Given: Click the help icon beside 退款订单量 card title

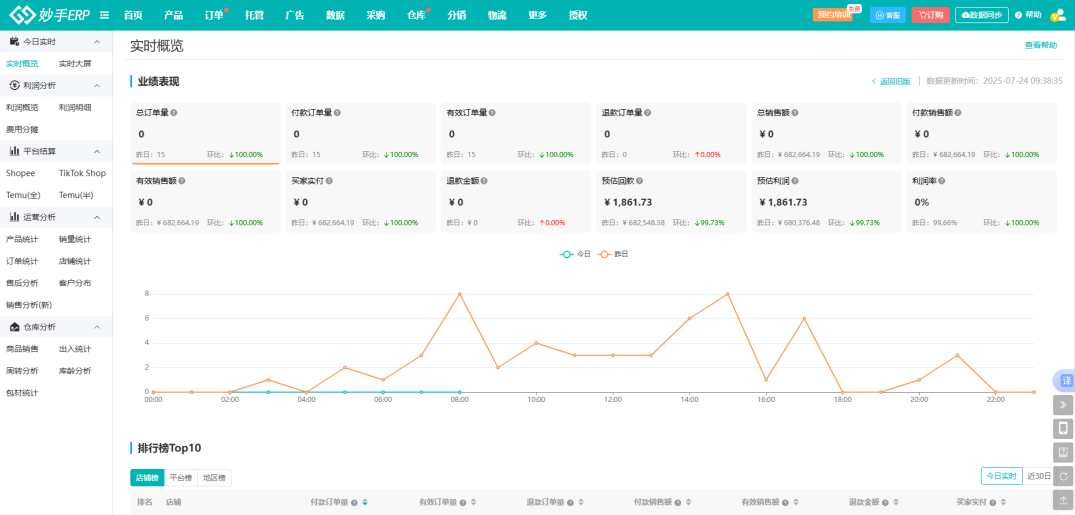Looking at the screenshot, I should click(x=648, y=112).
